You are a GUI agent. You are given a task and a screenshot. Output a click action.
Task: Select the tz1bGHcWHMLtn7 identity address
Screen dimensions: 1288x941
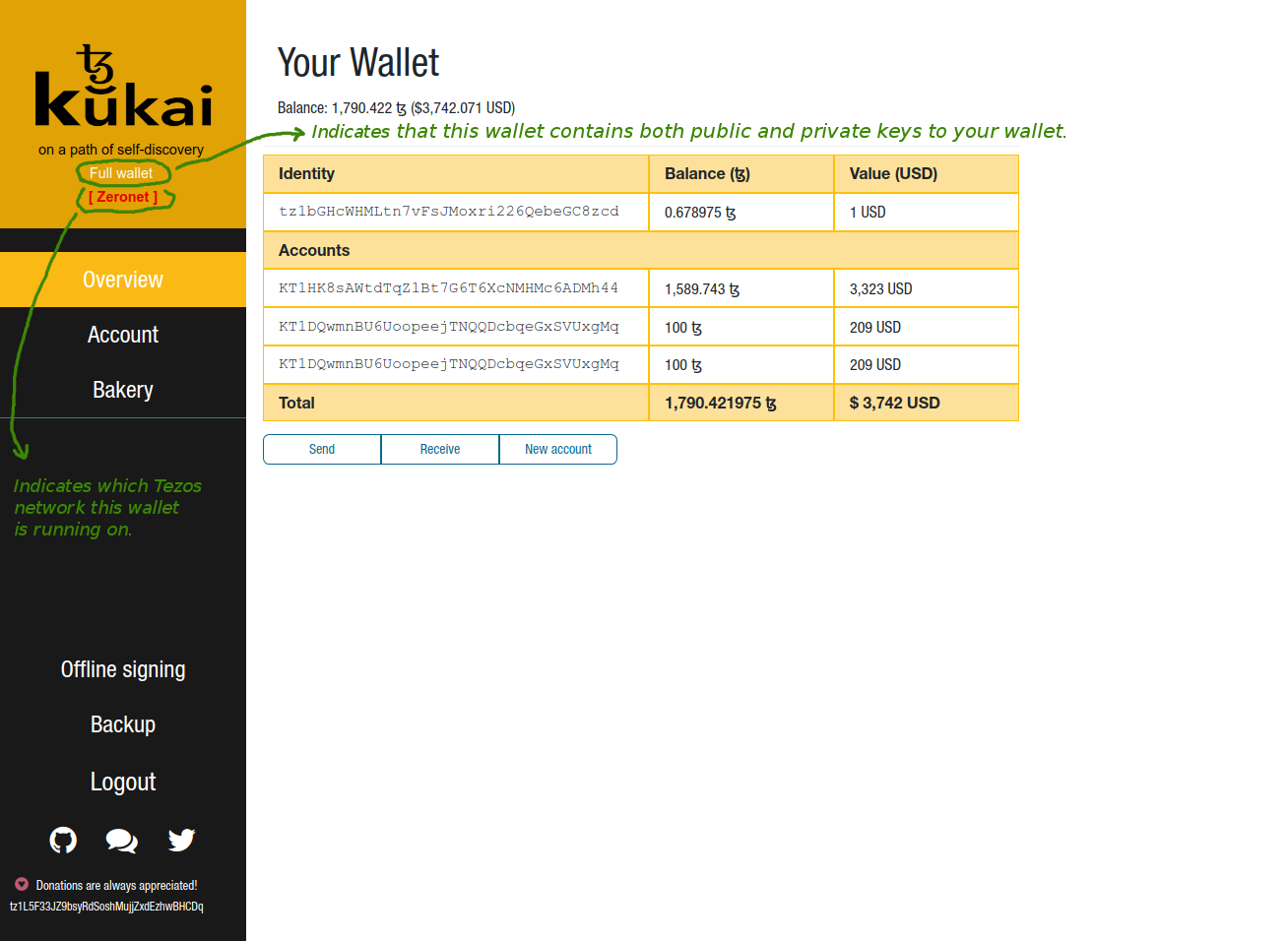(x=448, y=212)
